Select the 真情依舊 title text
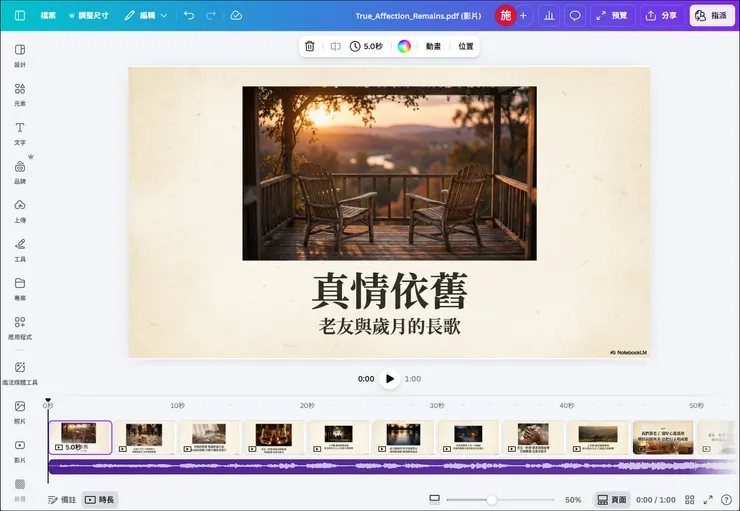 tap(390, 290)
